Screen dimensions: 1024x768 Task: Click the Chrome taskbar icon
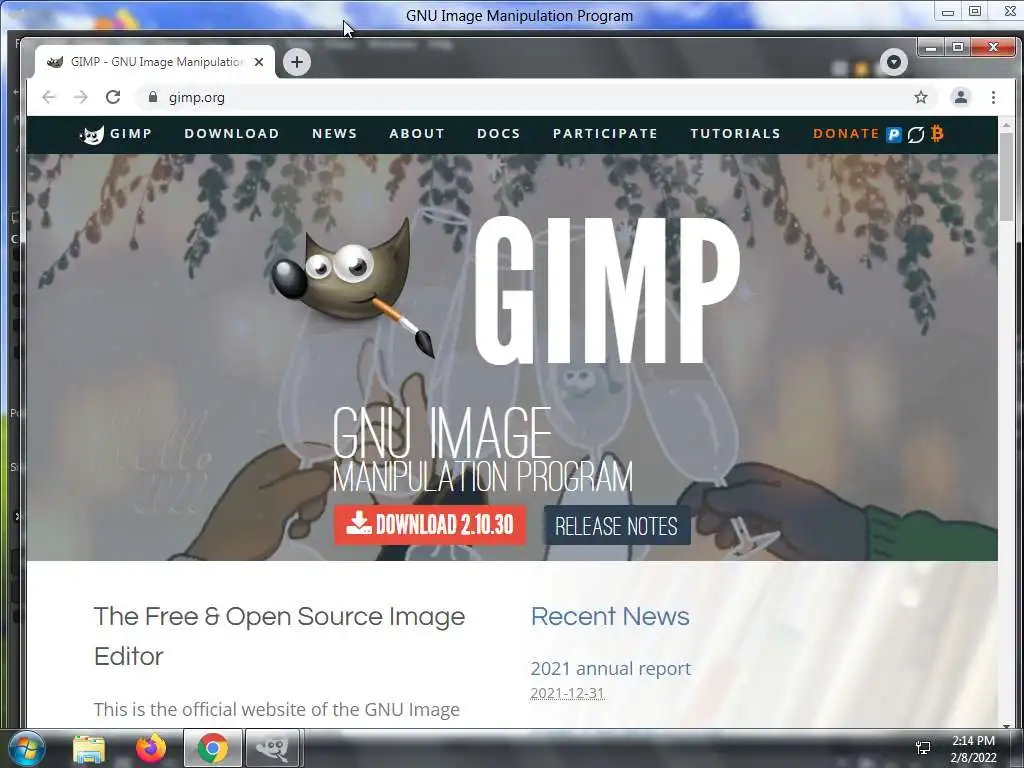[213, 748]
